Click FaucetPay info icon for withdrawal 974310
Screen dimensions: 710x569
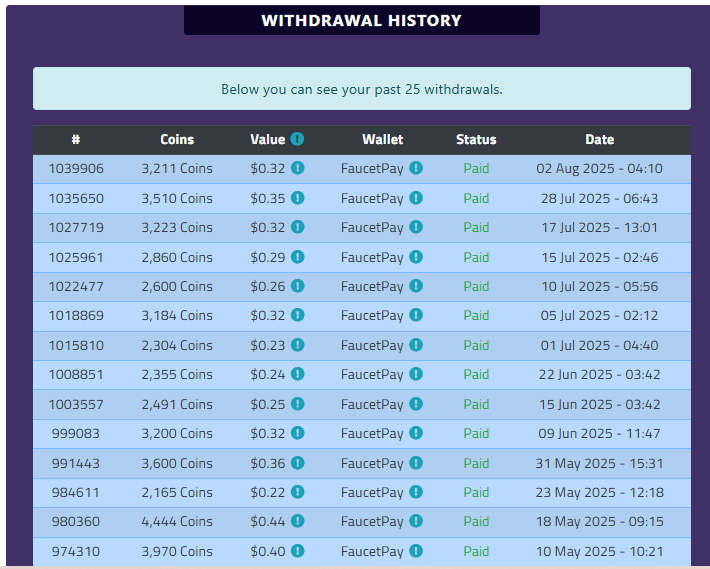coord(416,551)
